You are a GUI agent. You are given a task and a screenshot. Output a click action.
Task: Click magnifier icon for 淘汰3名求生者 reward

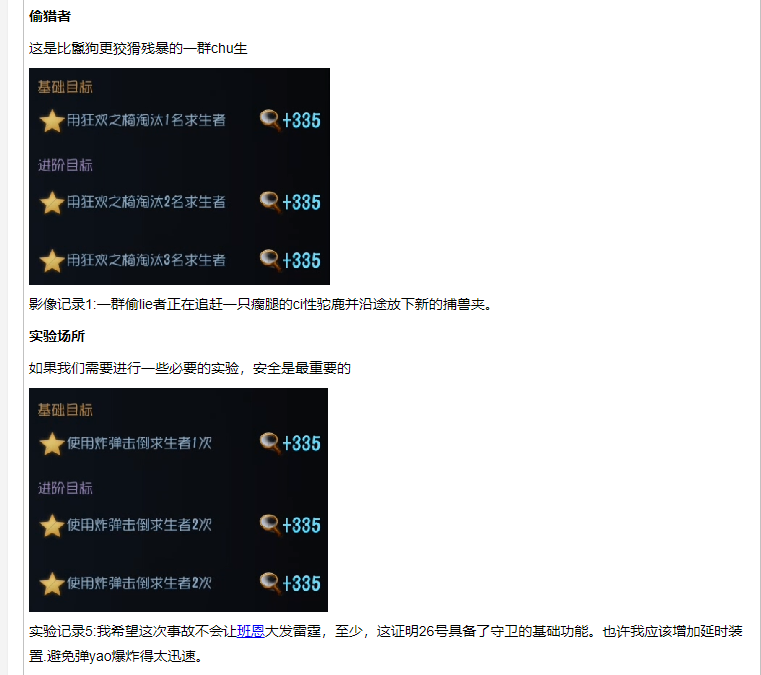coord(270,260)
